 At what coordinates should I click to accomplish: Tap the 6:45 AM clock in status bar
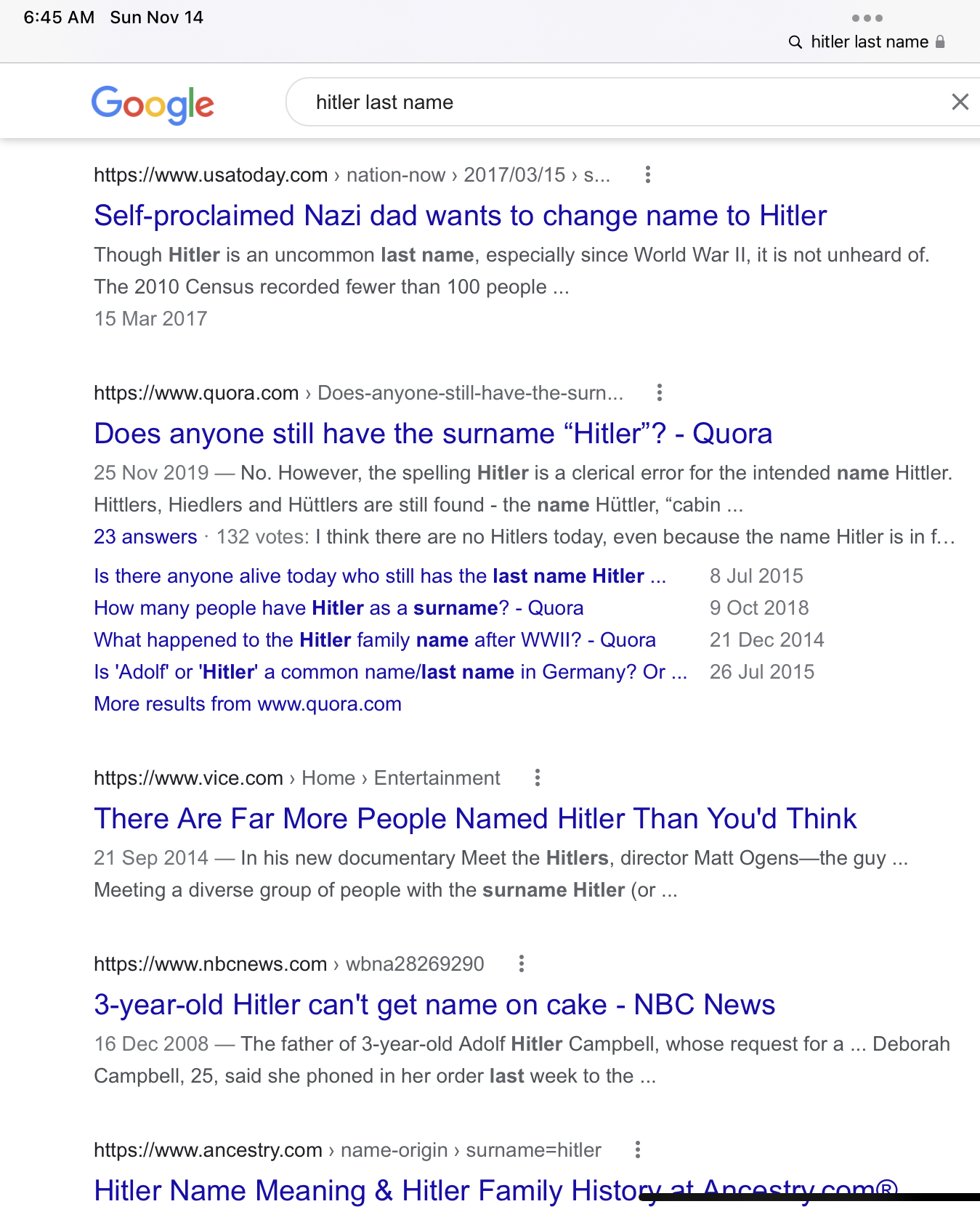pos(59,17)
